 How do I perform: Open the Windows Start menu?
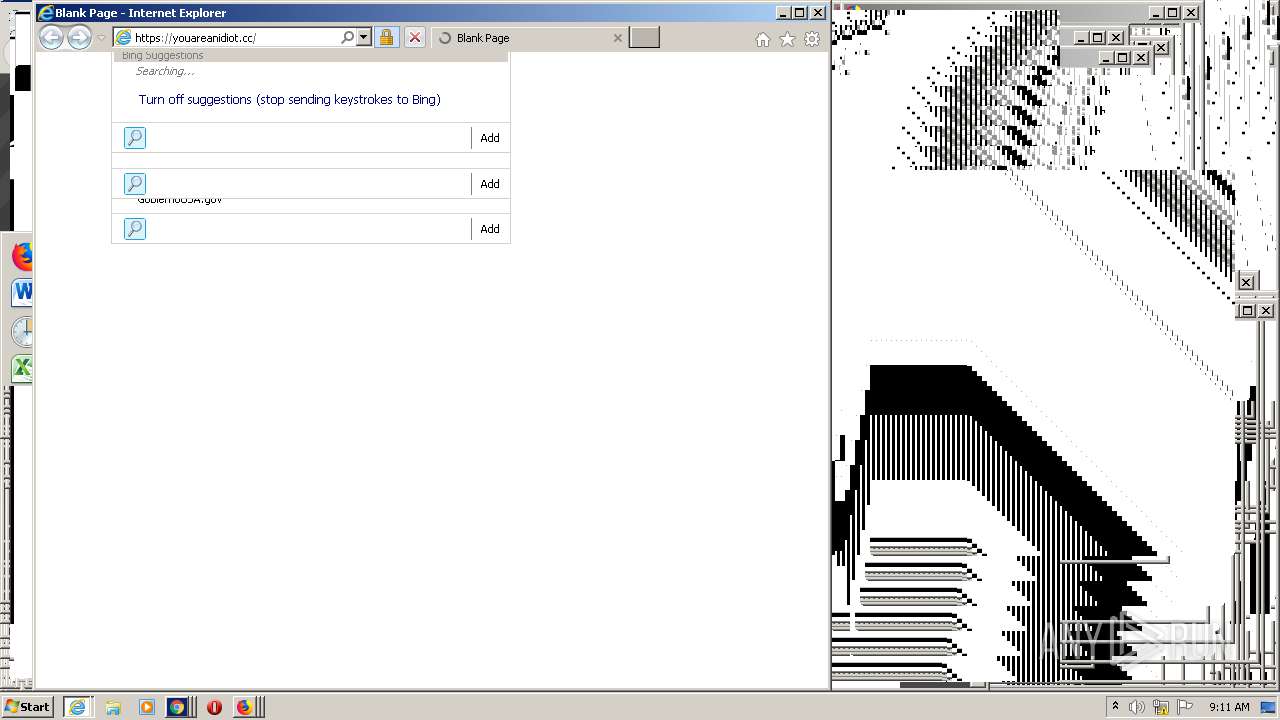pos(27,706)
